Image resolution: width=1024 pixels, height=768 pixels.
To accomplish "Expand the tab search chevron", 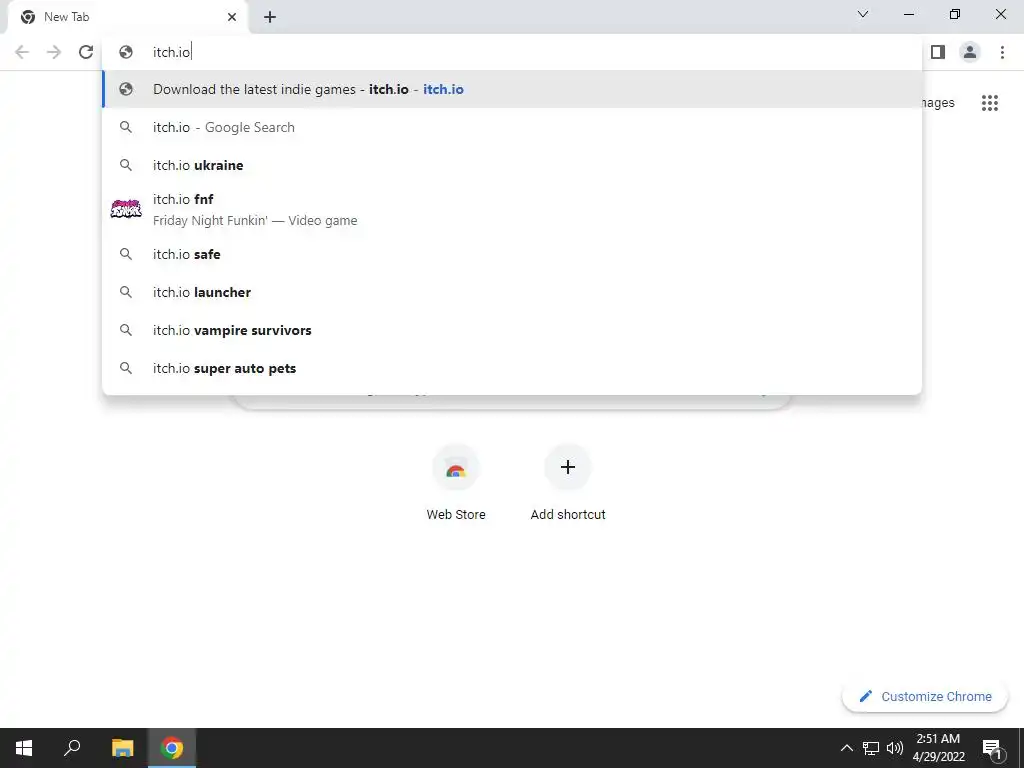I will [863, 14].
